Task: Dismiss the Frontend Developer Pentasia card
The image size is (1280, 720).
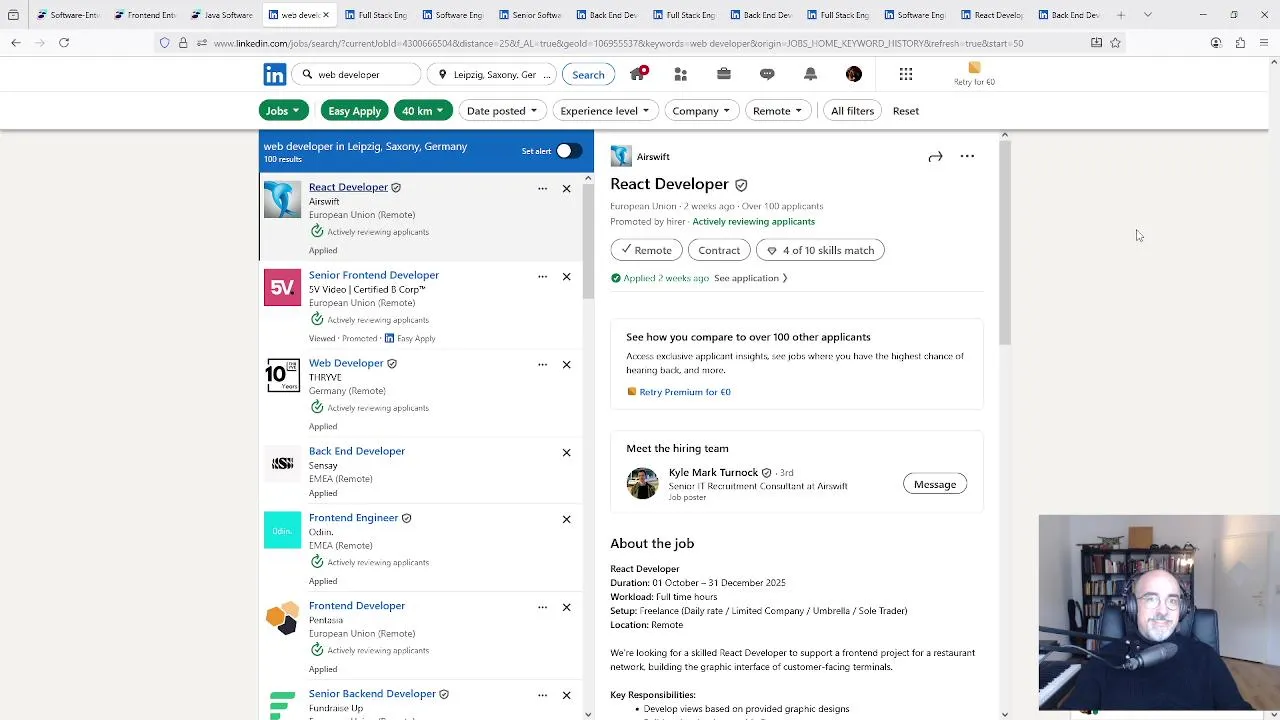Action: (566, 607)
